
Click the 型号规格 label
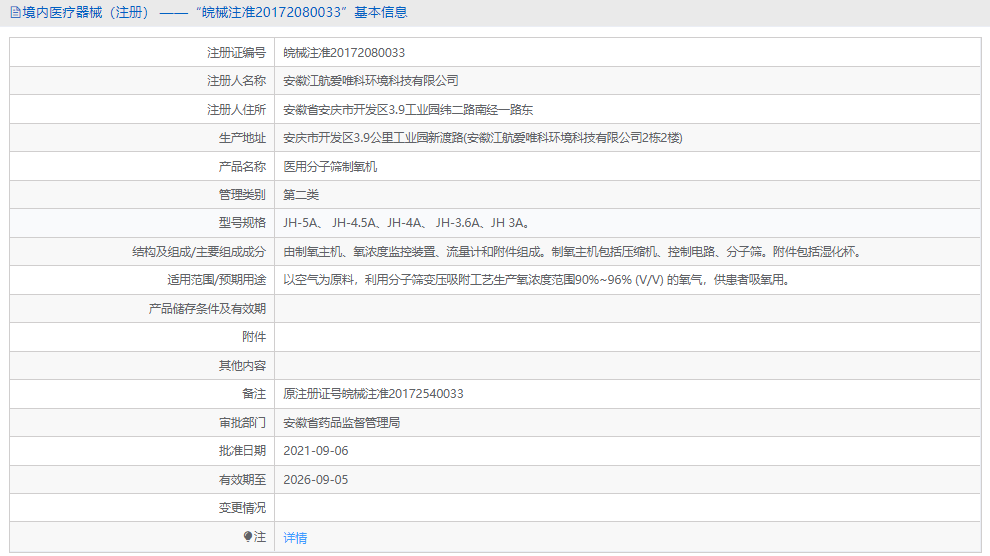pos(242,223)
